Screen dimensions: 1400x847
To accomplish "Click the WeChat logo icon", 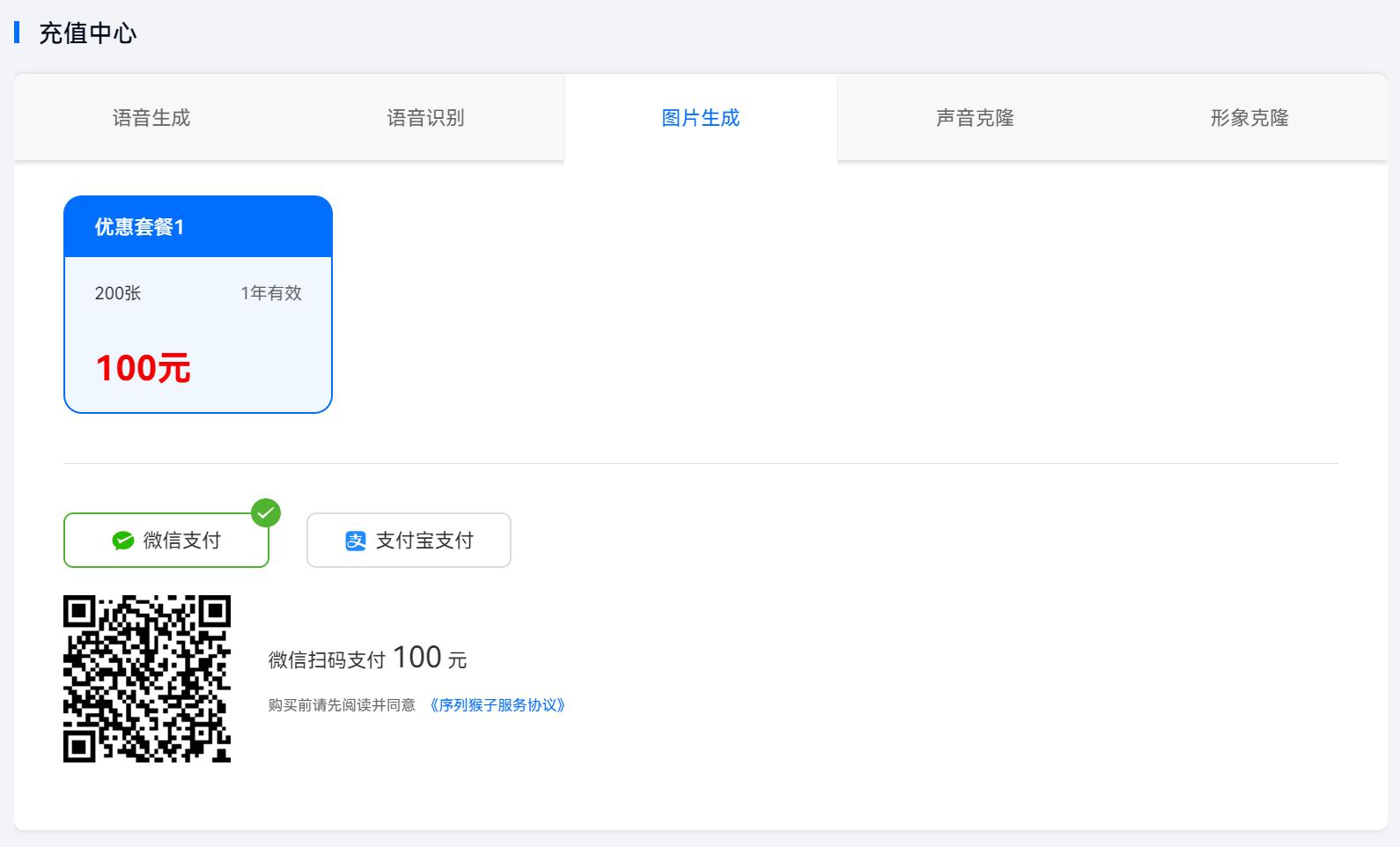I will [123, 541].
